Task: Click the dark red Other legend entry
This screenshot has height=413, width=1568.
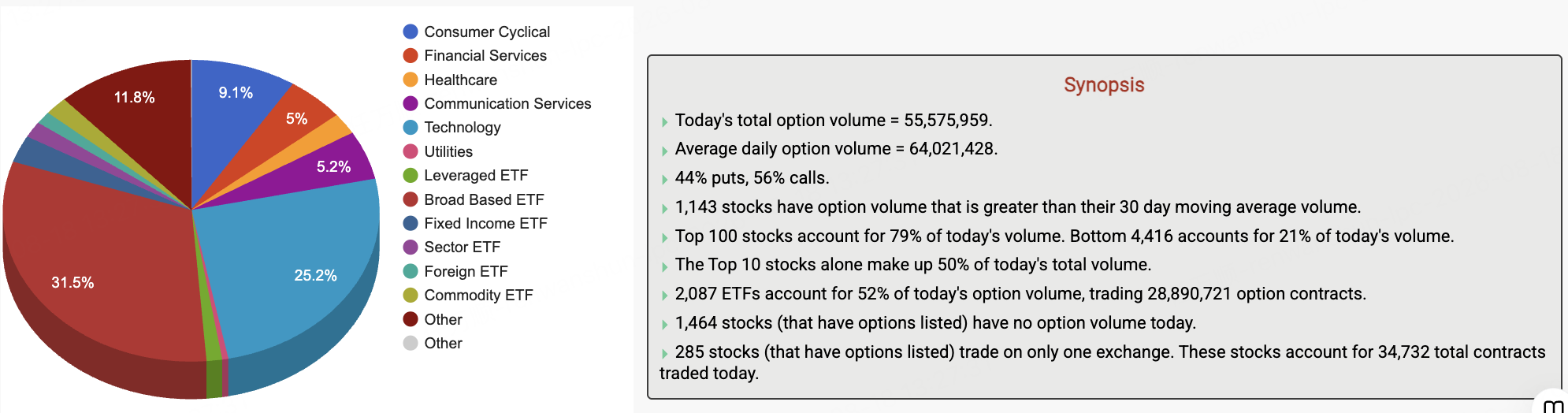Action: click(x=433, y=319)
